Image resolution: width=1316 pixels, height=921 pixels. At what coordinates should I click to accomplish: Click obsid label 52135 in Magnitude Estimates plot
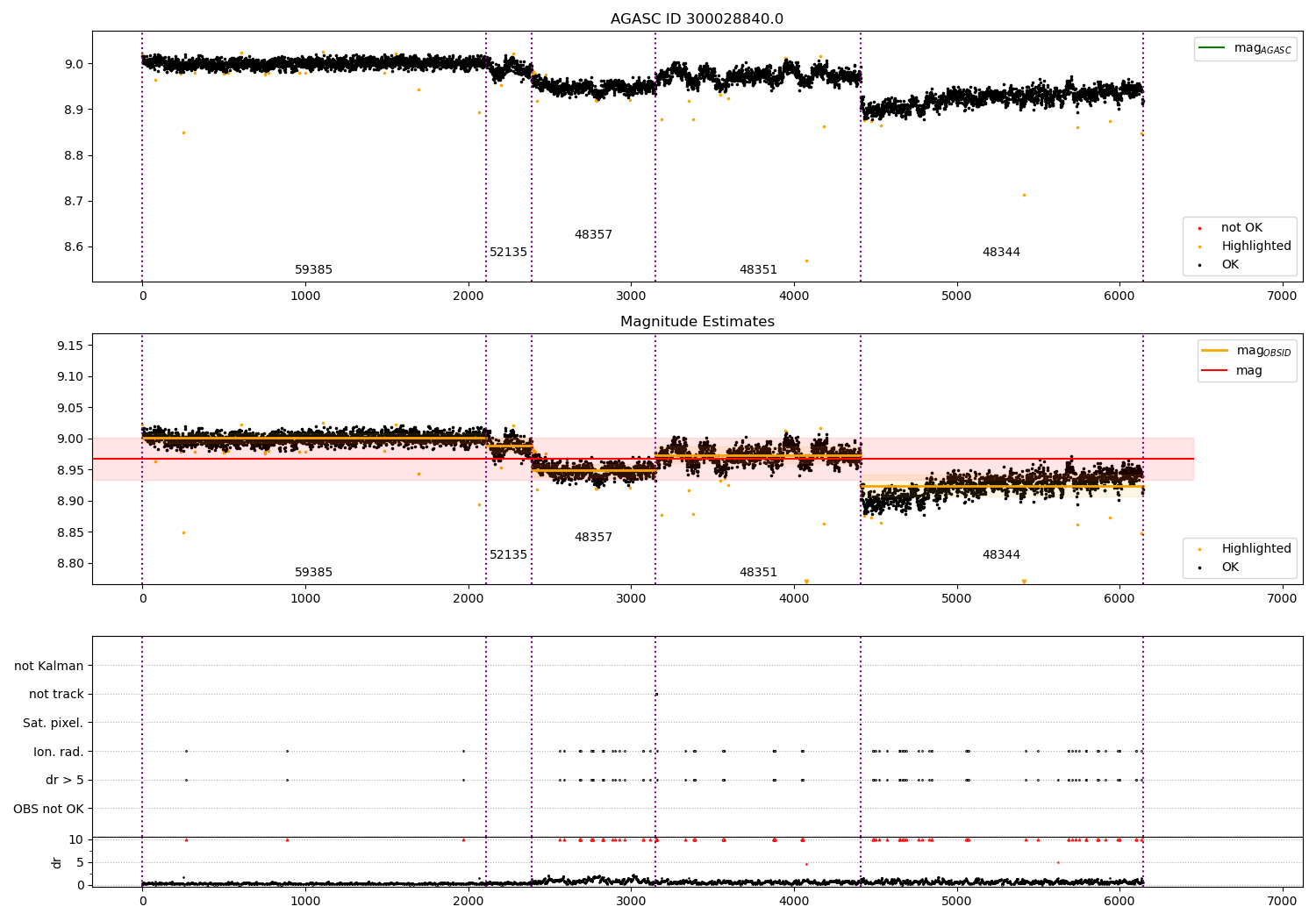509,555
